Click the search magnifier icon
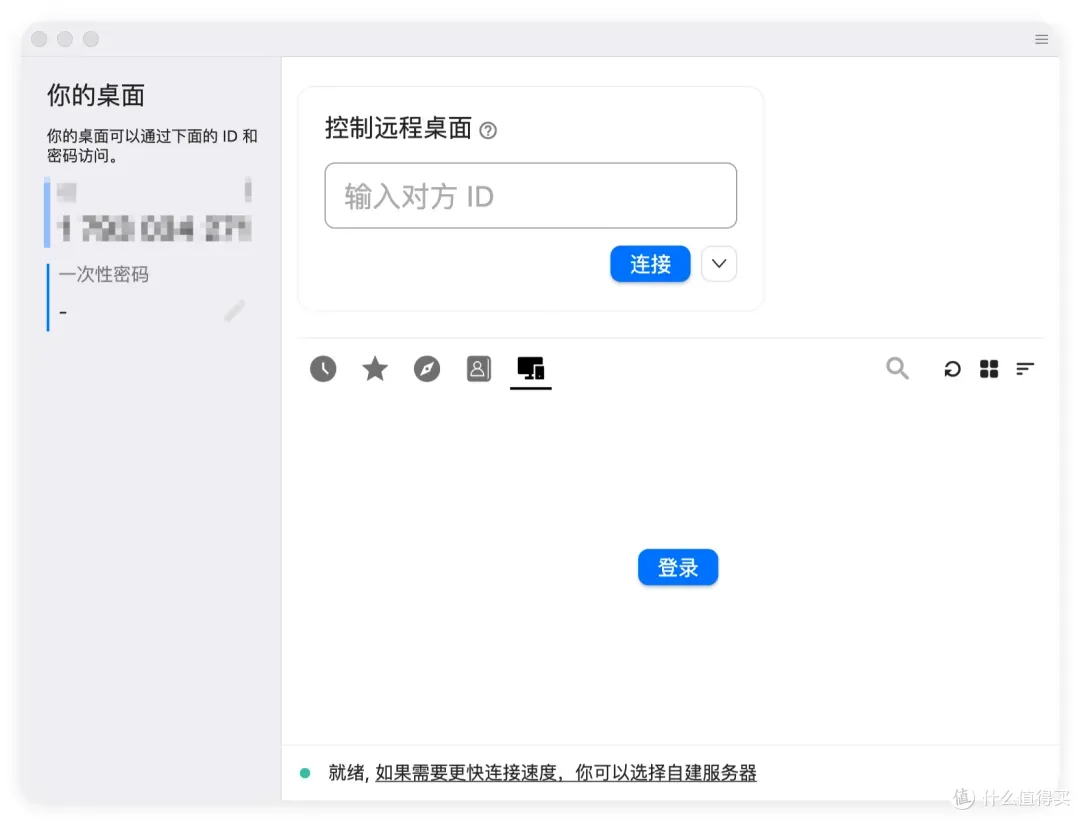1080x820 pixels. [x=897, y=368]
